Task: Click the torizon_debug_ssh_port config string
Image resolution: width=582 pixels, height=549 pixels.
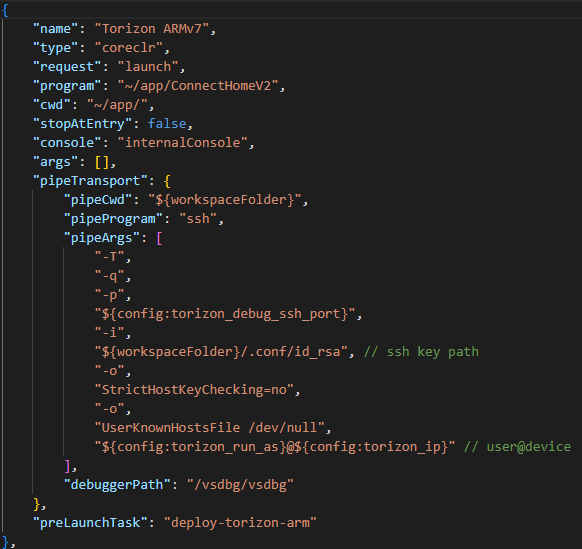Action: tap(225, 314)
